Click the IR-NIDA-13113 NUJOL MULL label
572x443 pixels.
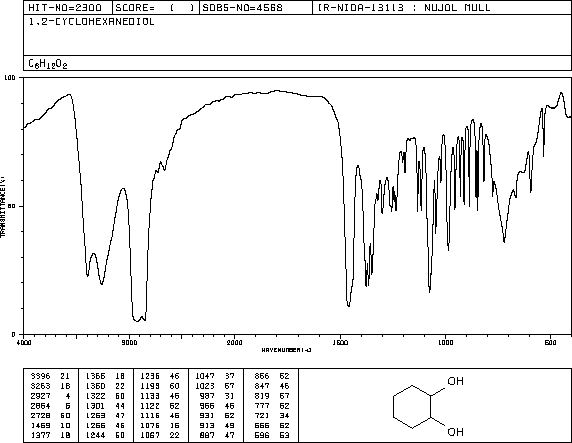click(x=404, y=8)
